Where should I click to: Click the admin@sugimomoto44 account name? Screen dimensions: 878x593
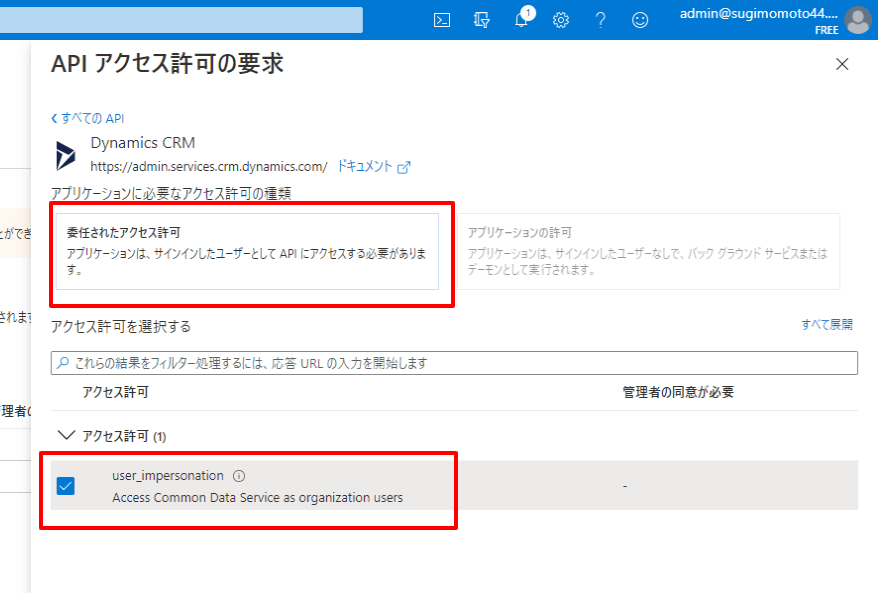coord(759,13)
